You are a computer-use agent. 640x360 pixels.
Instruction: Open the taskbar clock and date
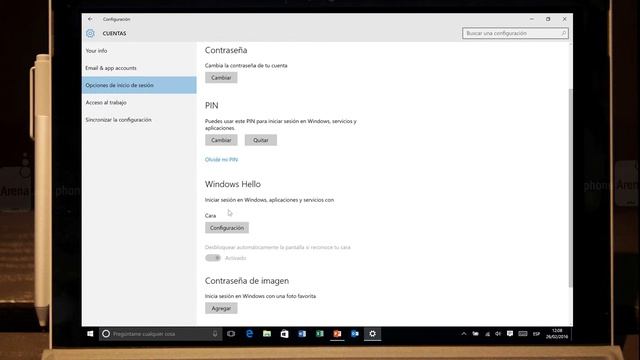coord(557,334)
